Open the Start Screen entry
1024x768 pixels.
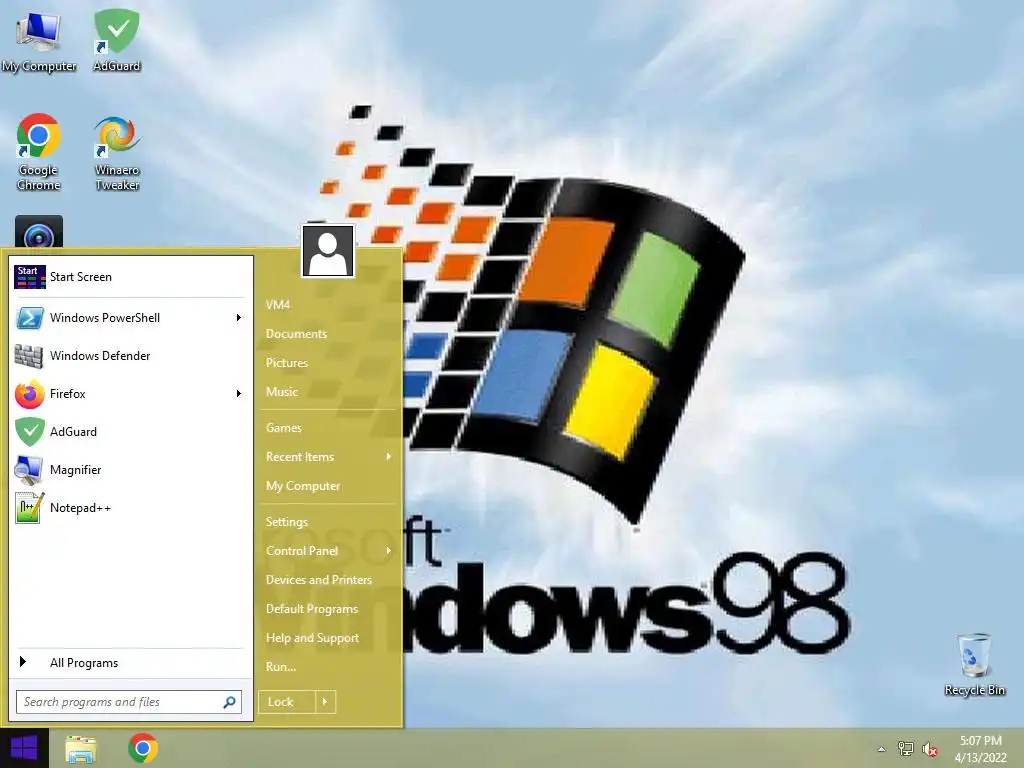point(131,277)
